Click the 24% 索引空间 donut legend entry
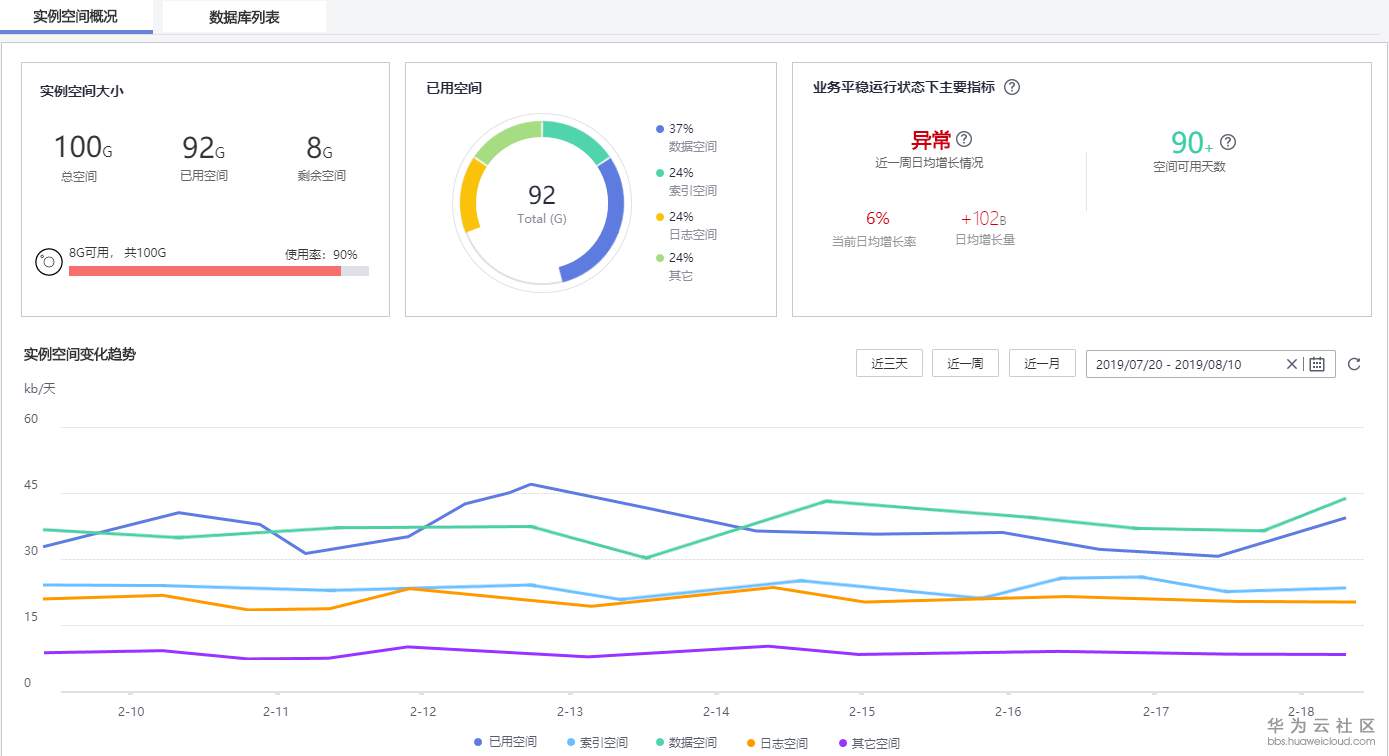The height and width of the screenshot is (756, 1389). tap(686, 182)
